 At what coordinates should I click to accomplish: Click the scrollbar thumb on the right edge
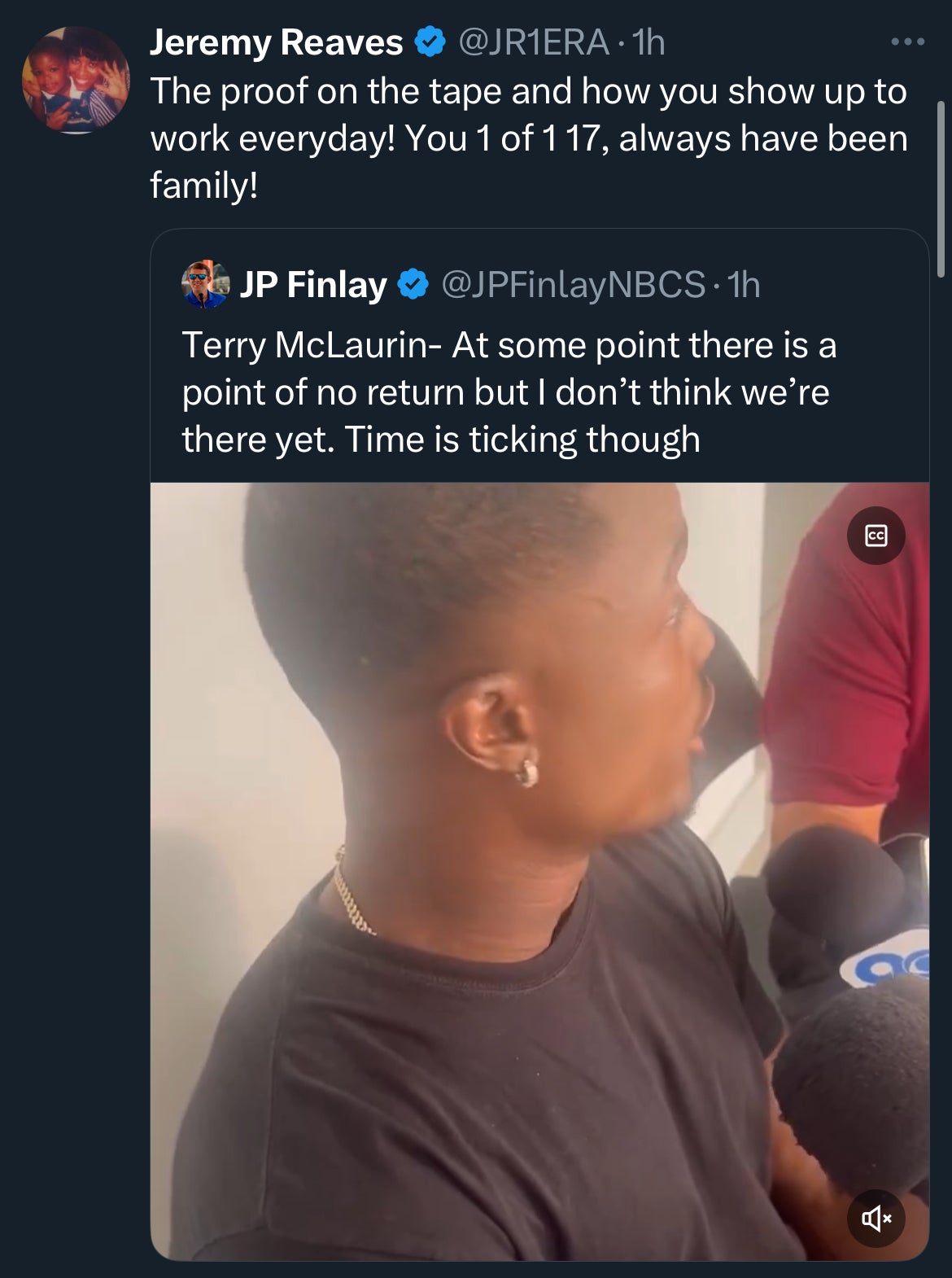pos(941,189)
